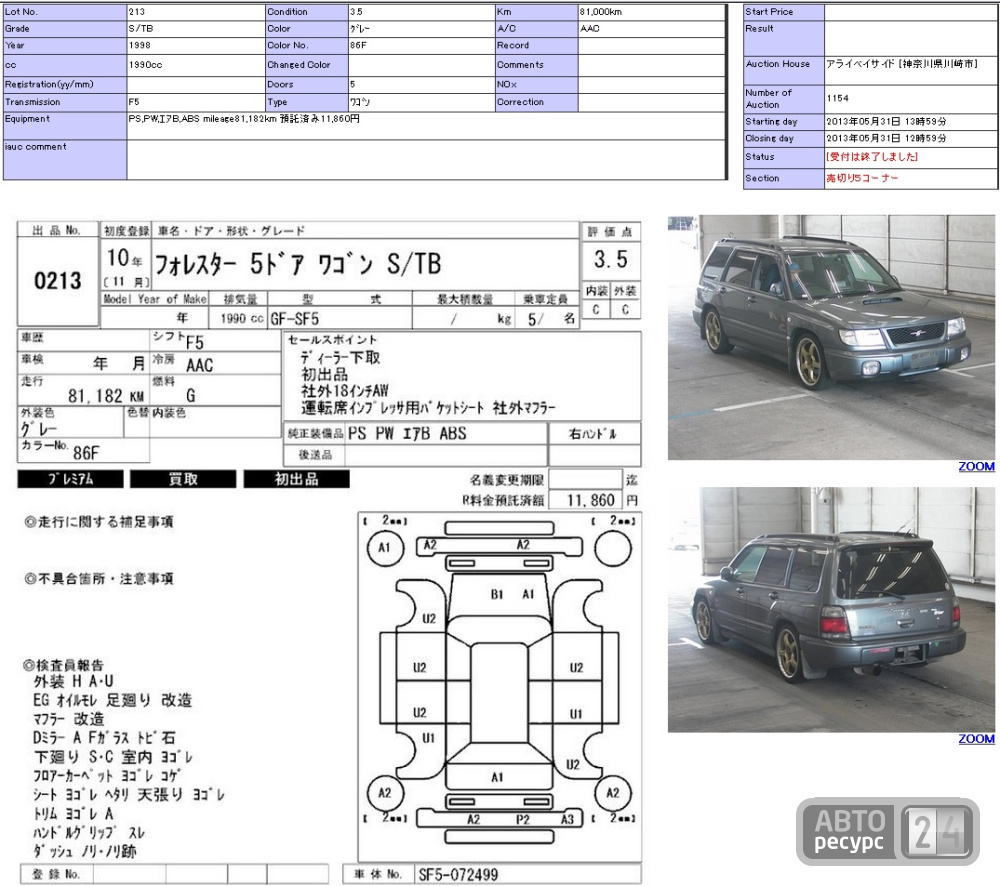Click the red Section text 売切り5コーナー
The width and height of the screenshot is (1000, 886).
pyautogui.click(x=862, y=178)
